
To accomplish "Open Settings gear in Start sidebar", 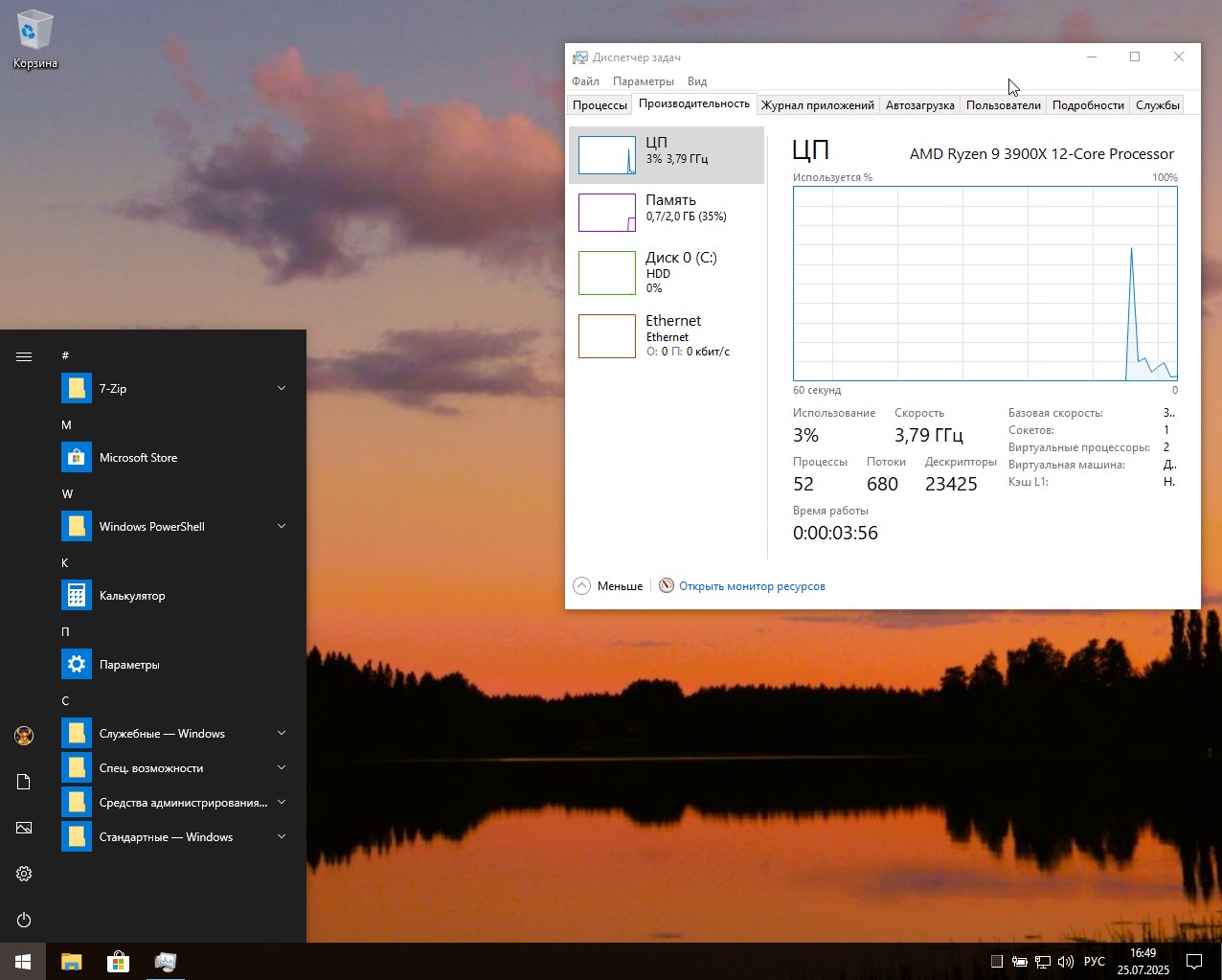I will 24,874.
